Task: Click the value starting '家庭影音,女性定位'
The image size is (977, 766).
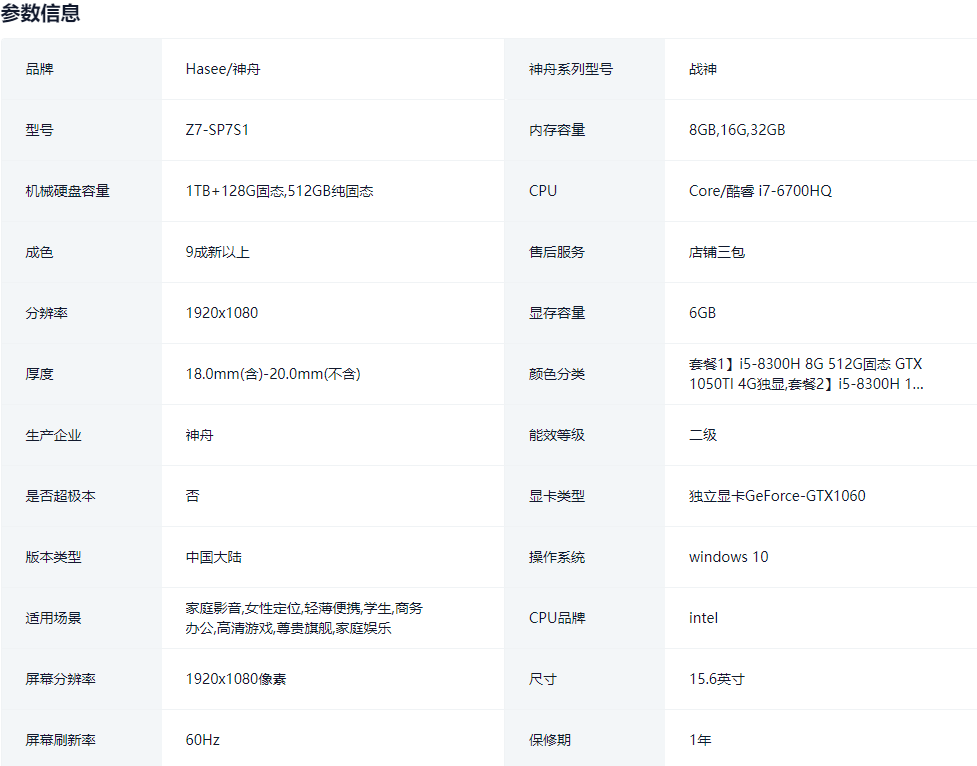Action: click(304, 618)
